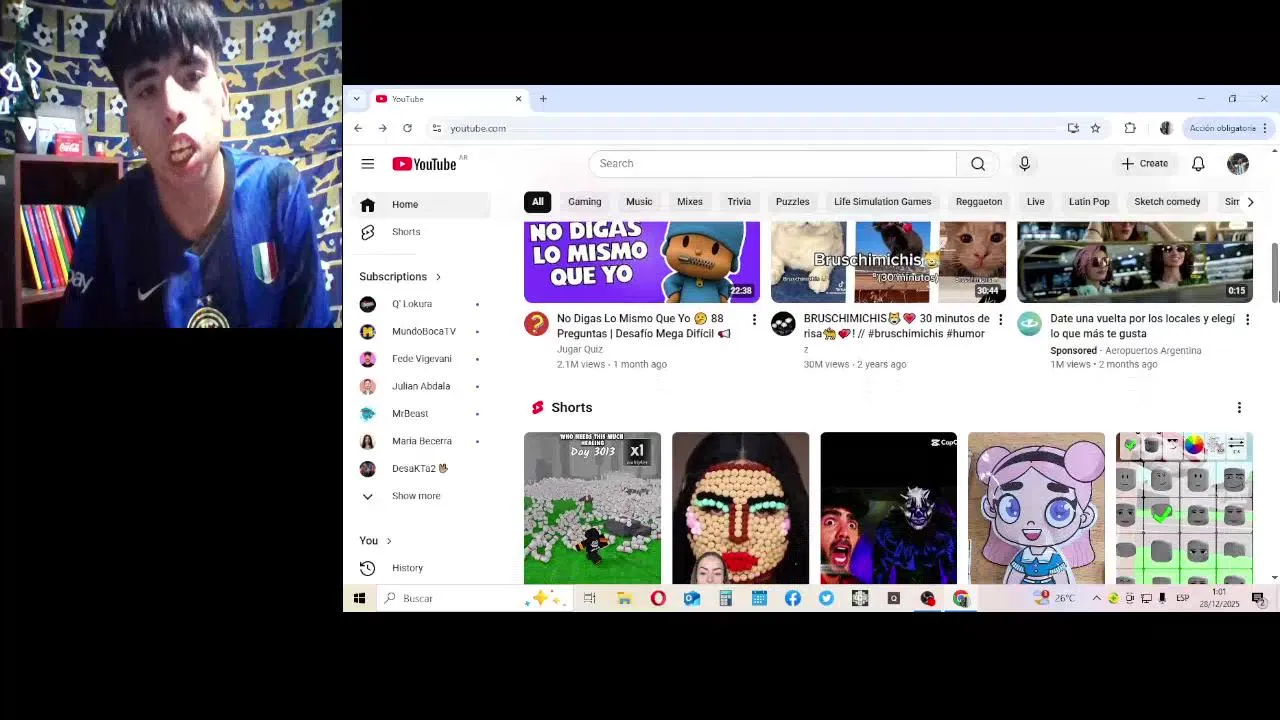Select the Mixes filter chip

pos(690,202)
